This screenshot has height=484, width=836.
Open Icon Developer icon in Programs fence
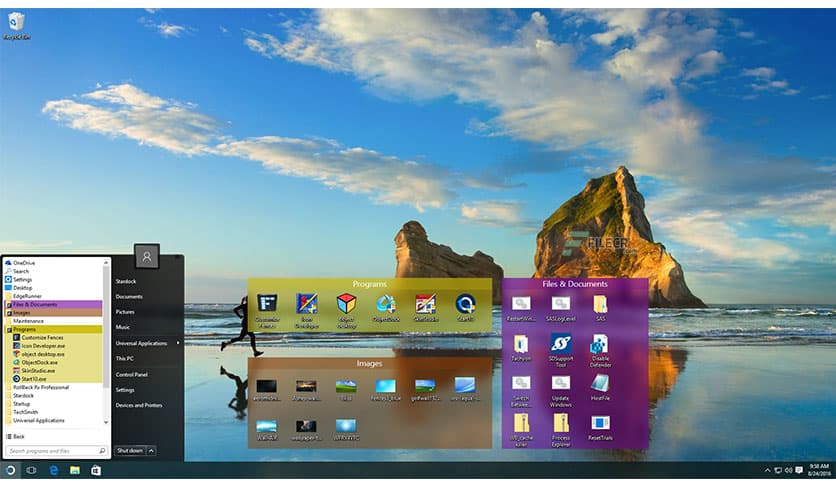307,304
